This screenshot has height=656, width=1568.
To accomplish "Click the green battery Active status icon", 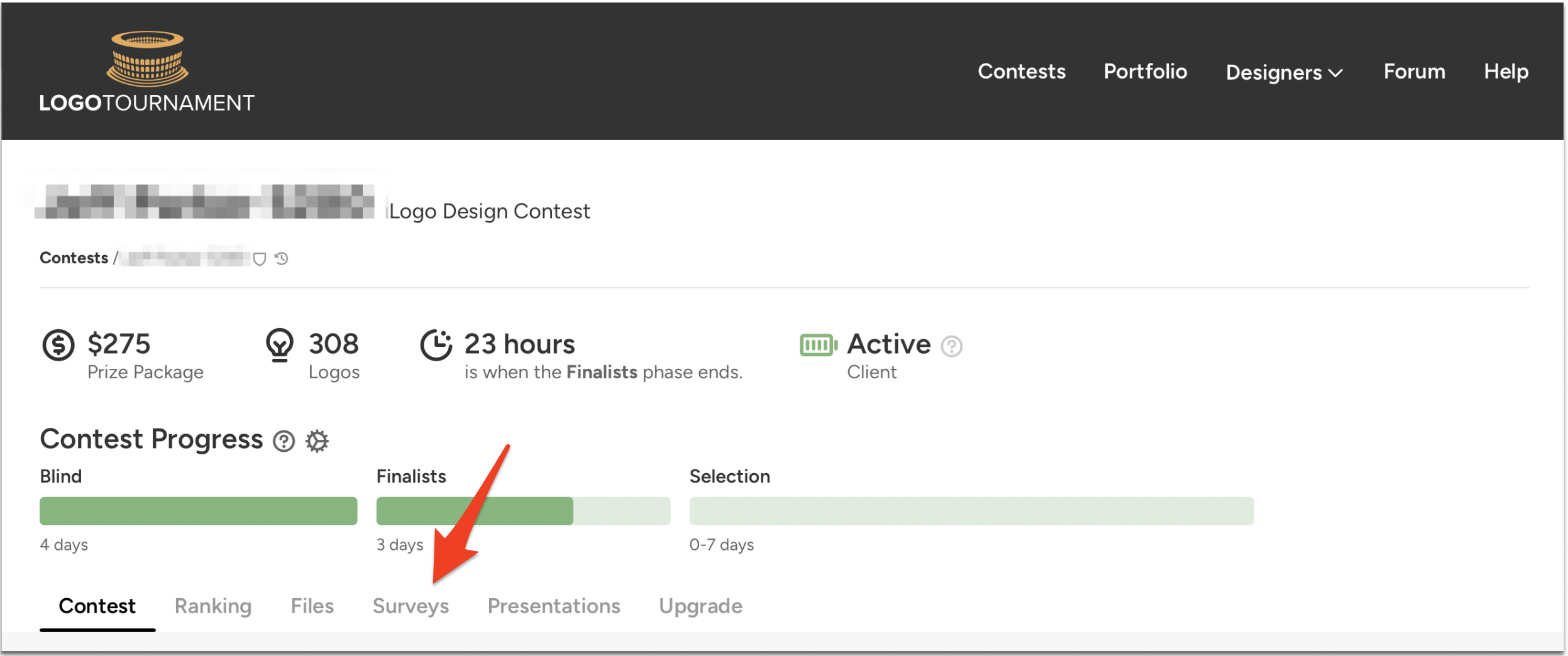I will [x=819, y=345].
